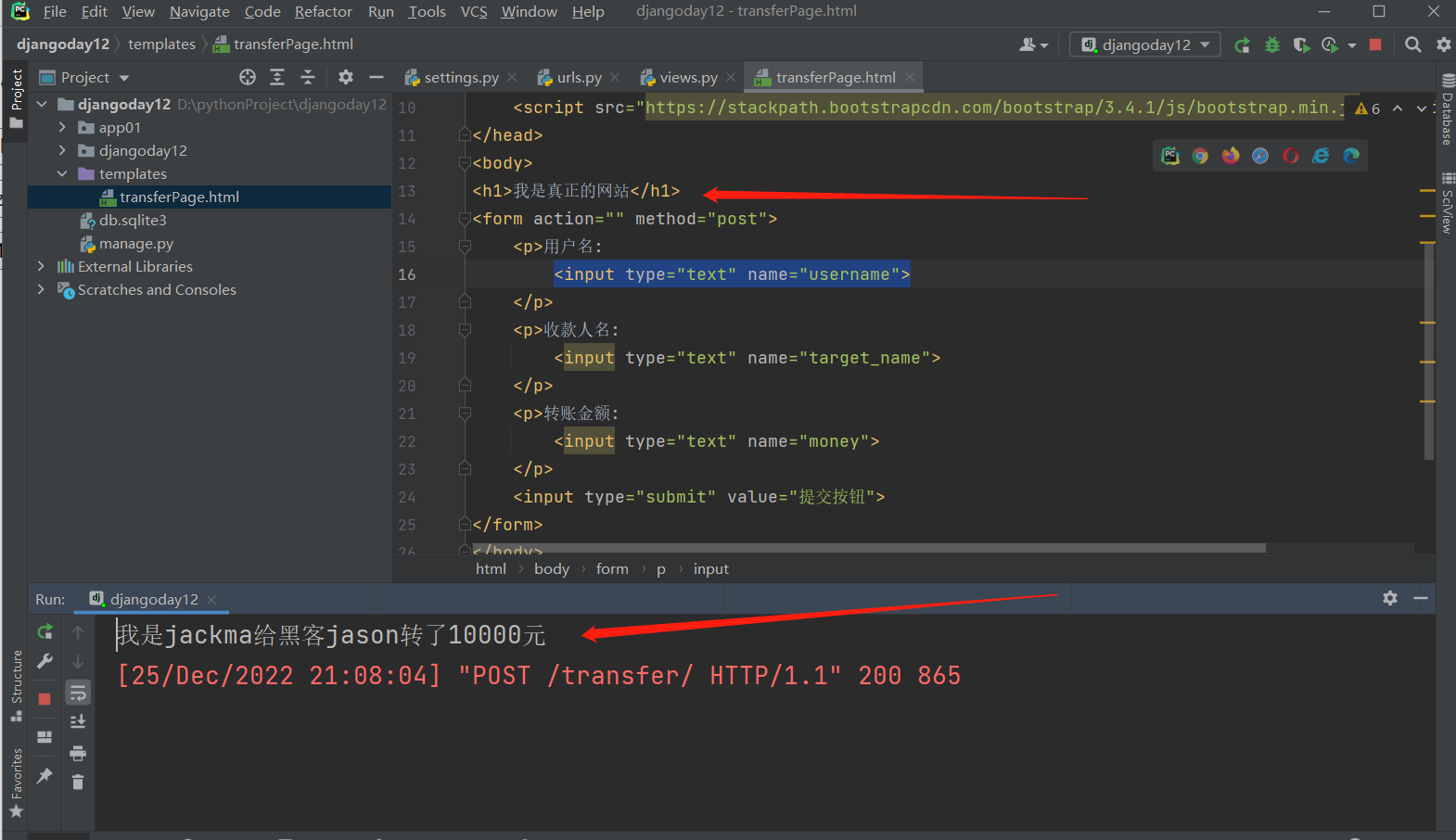The image size is (1456, 840).
Task: Open IDE settings gear in top toolbar
Action: tap(1443, 45)
